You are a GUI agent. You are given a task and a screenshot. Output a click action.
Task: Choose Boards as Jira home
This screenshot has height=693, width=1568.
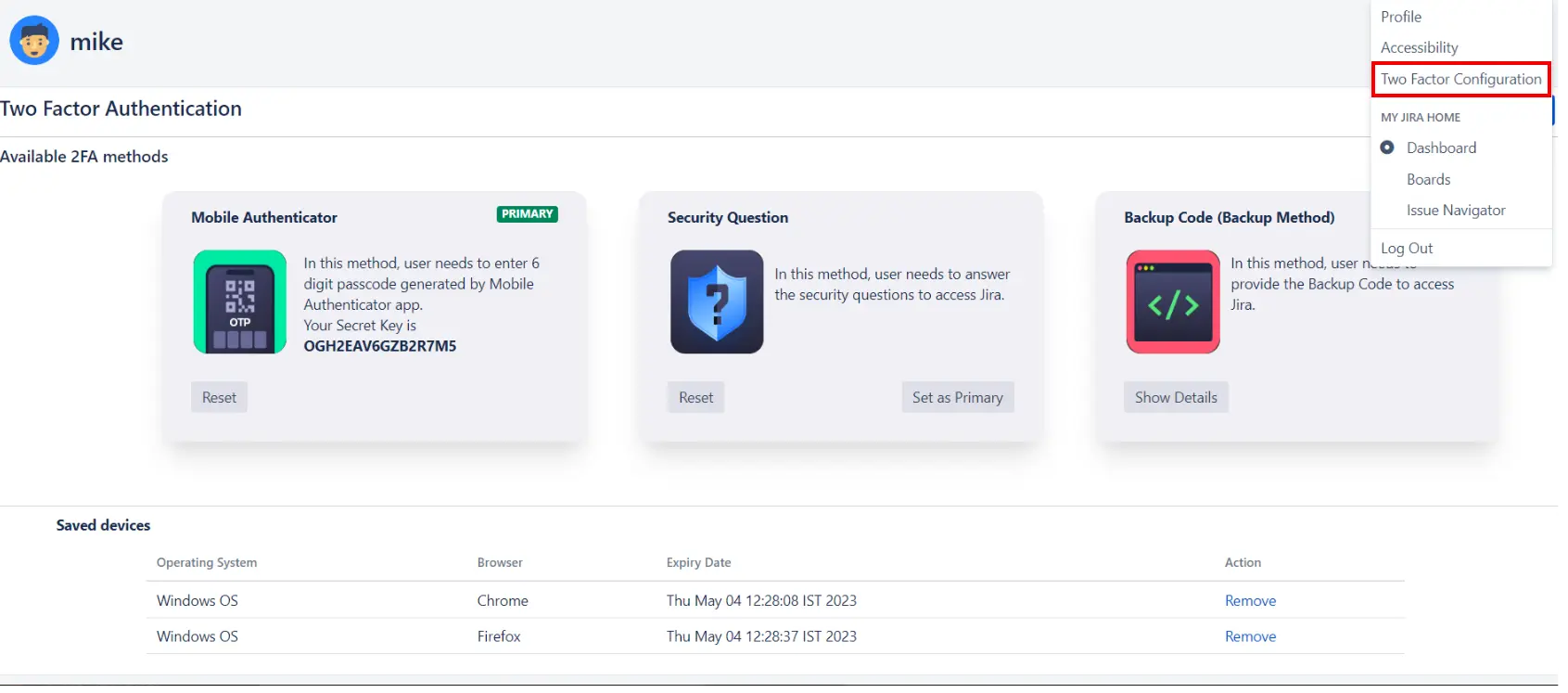pyautogui.click(x=1428, y=179)
